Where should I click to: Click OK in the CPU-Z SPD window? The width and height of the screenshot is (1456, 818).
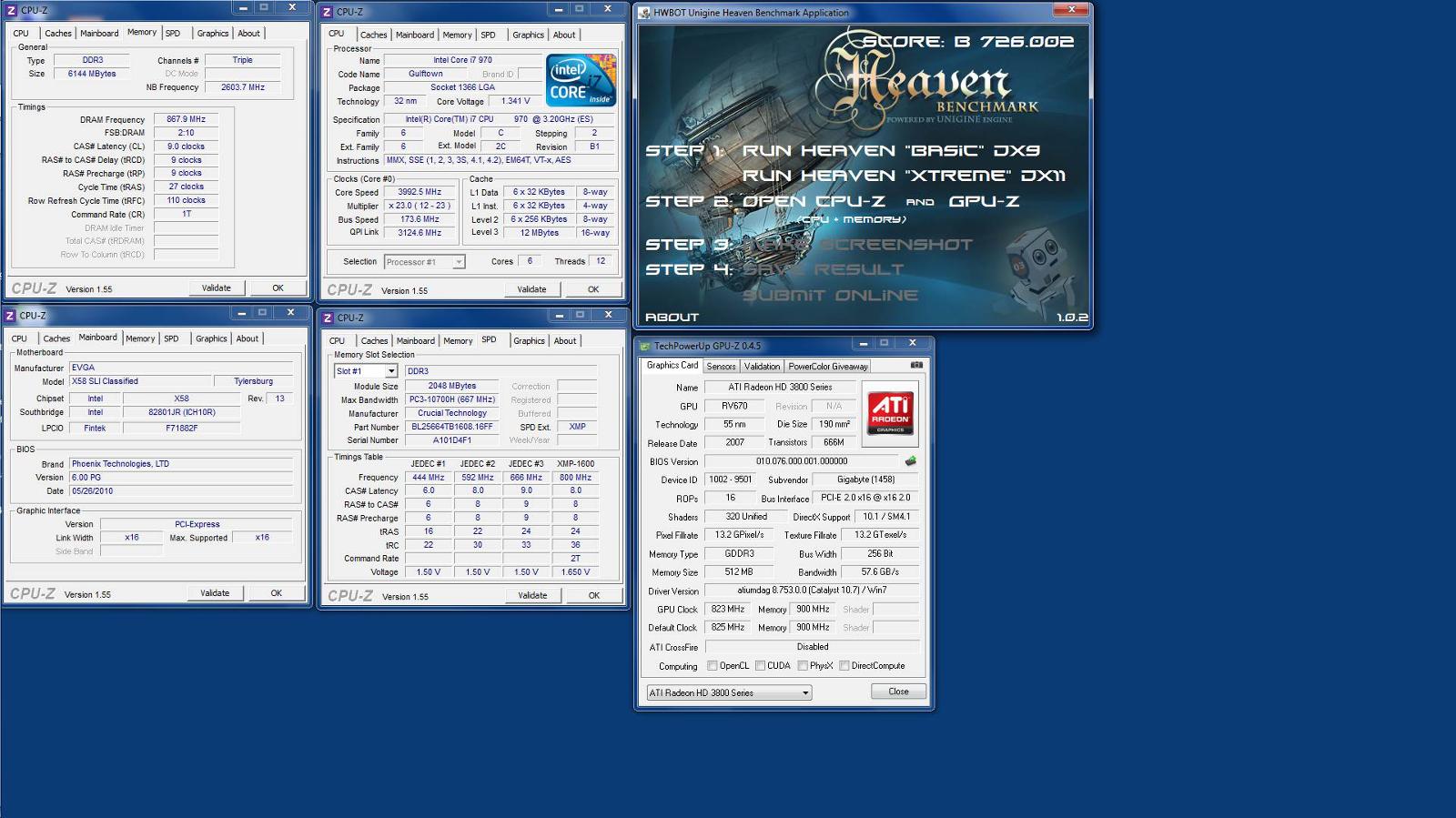point(594,595)
